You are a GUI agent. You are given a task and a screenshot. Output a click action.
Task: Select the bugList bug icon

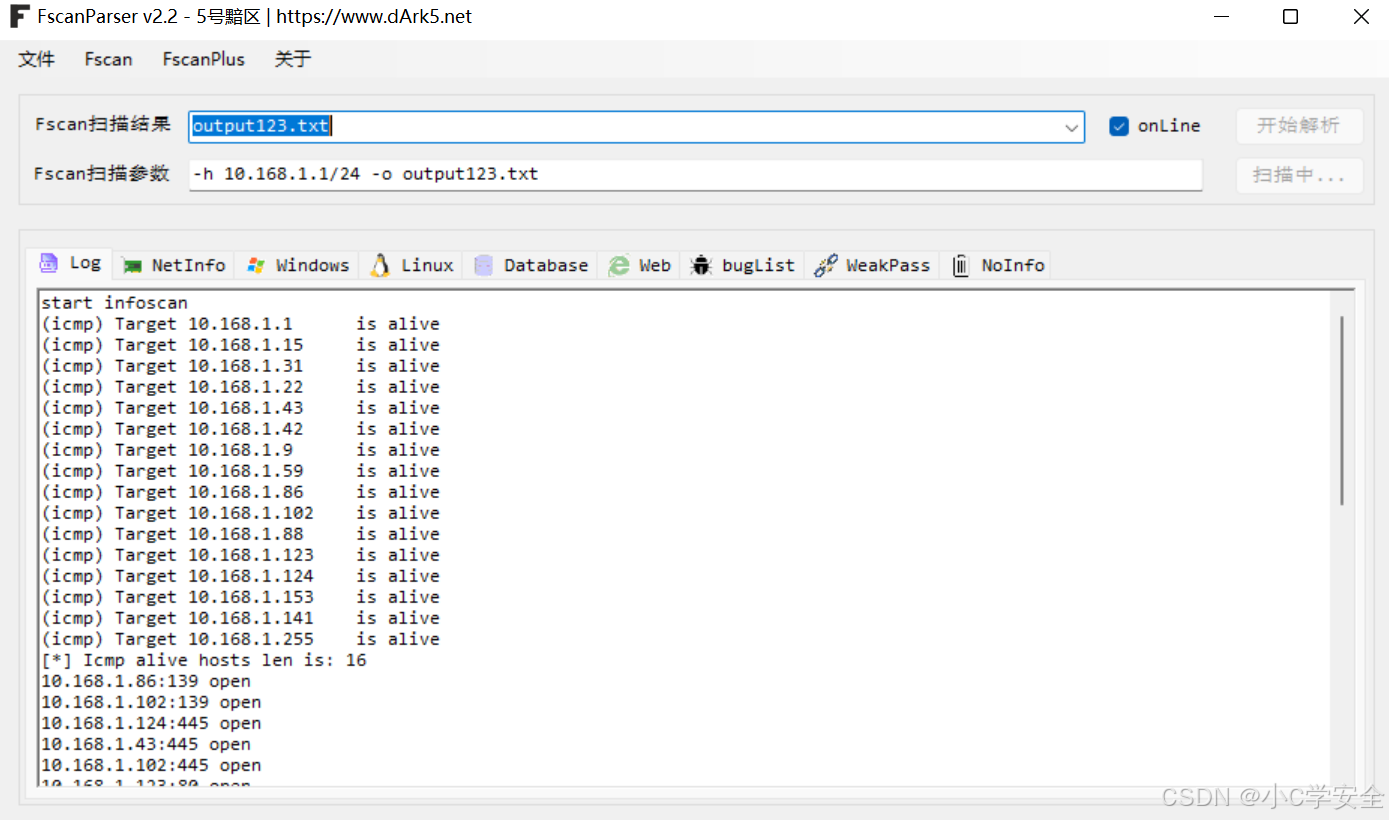(x=700, y=264)
